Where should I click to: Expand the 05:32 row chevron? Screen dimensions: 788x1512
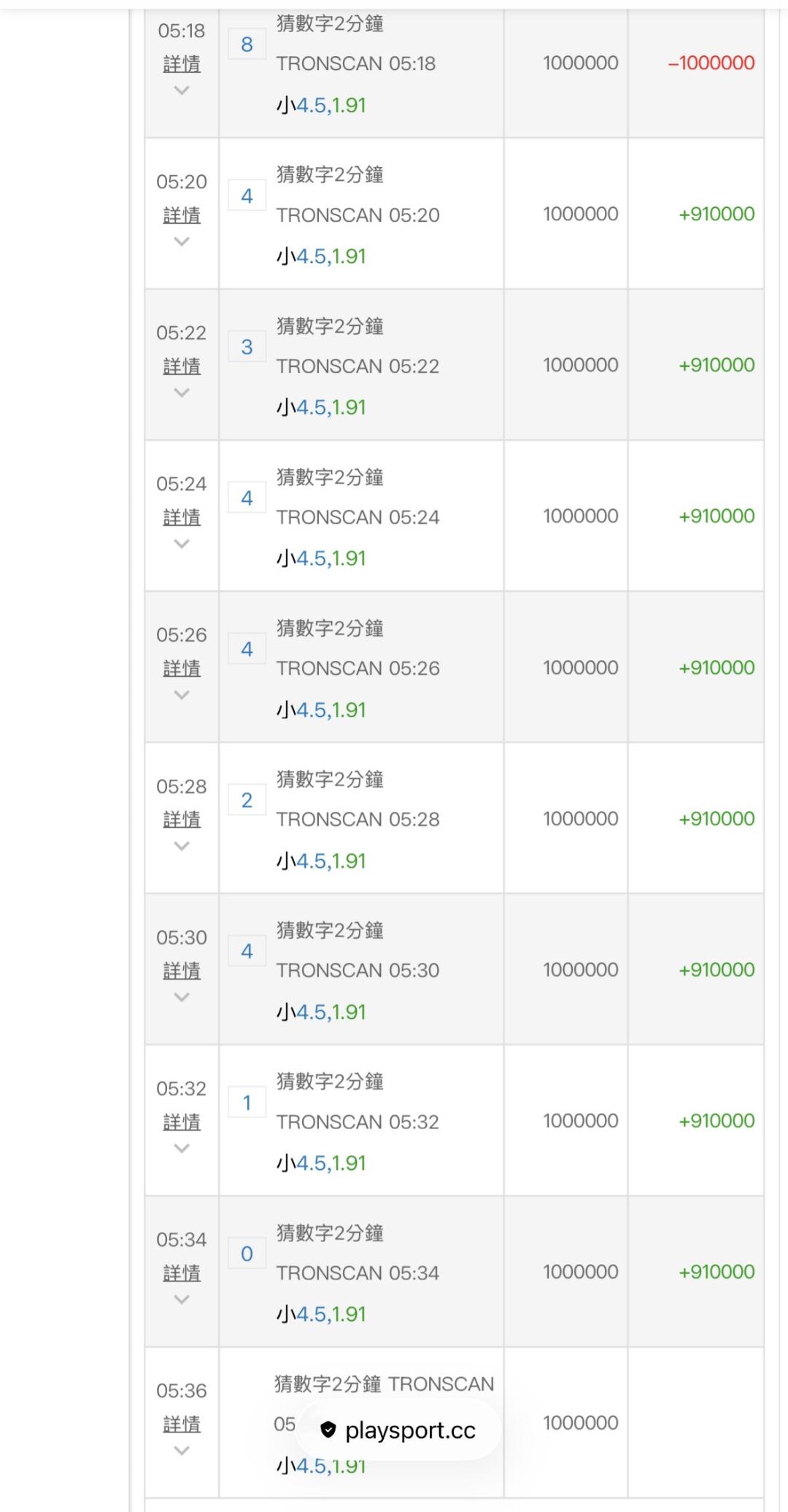182,1148
